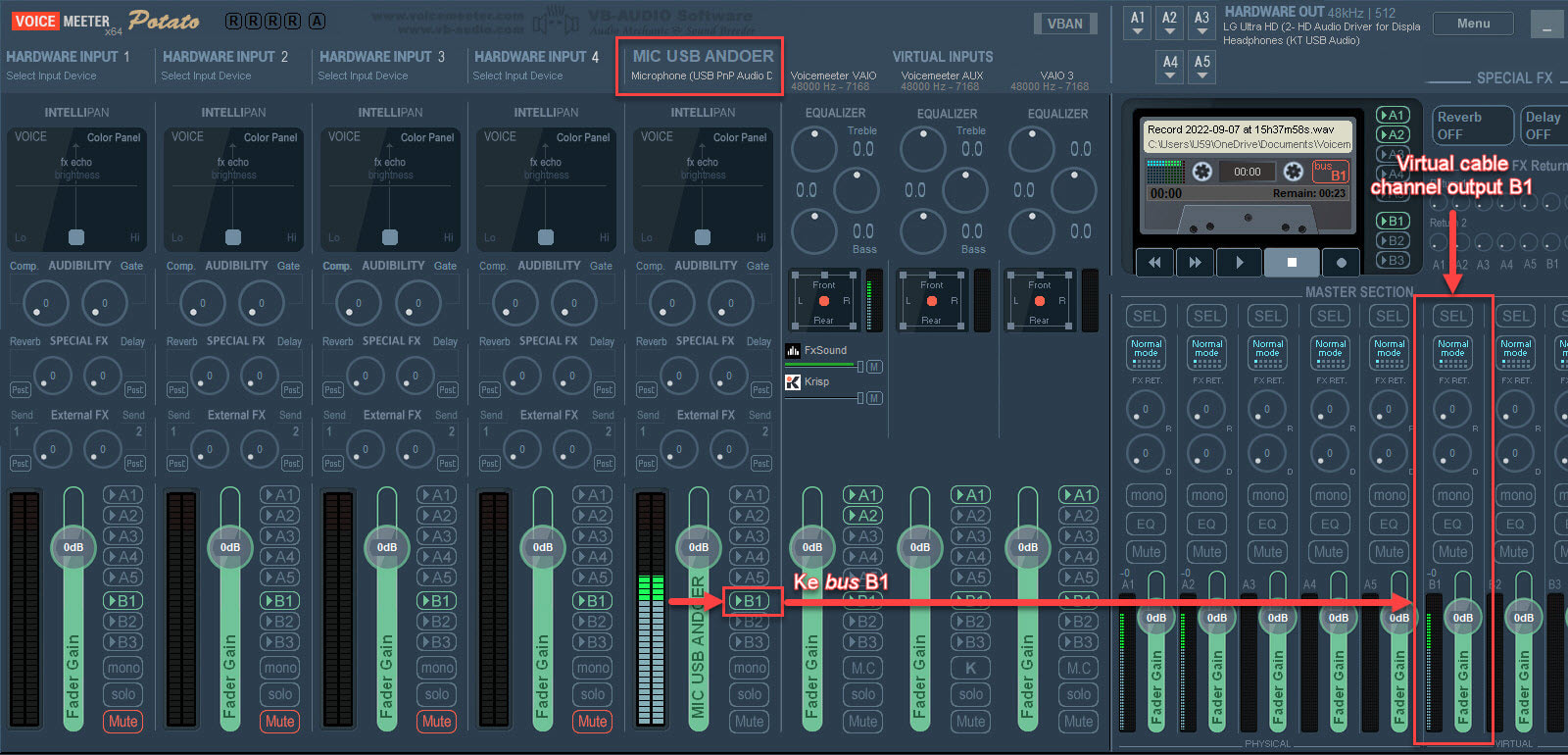Toggle Reverb OFF in Special FX
1568x755 pixels.
tap(1473, 126)
